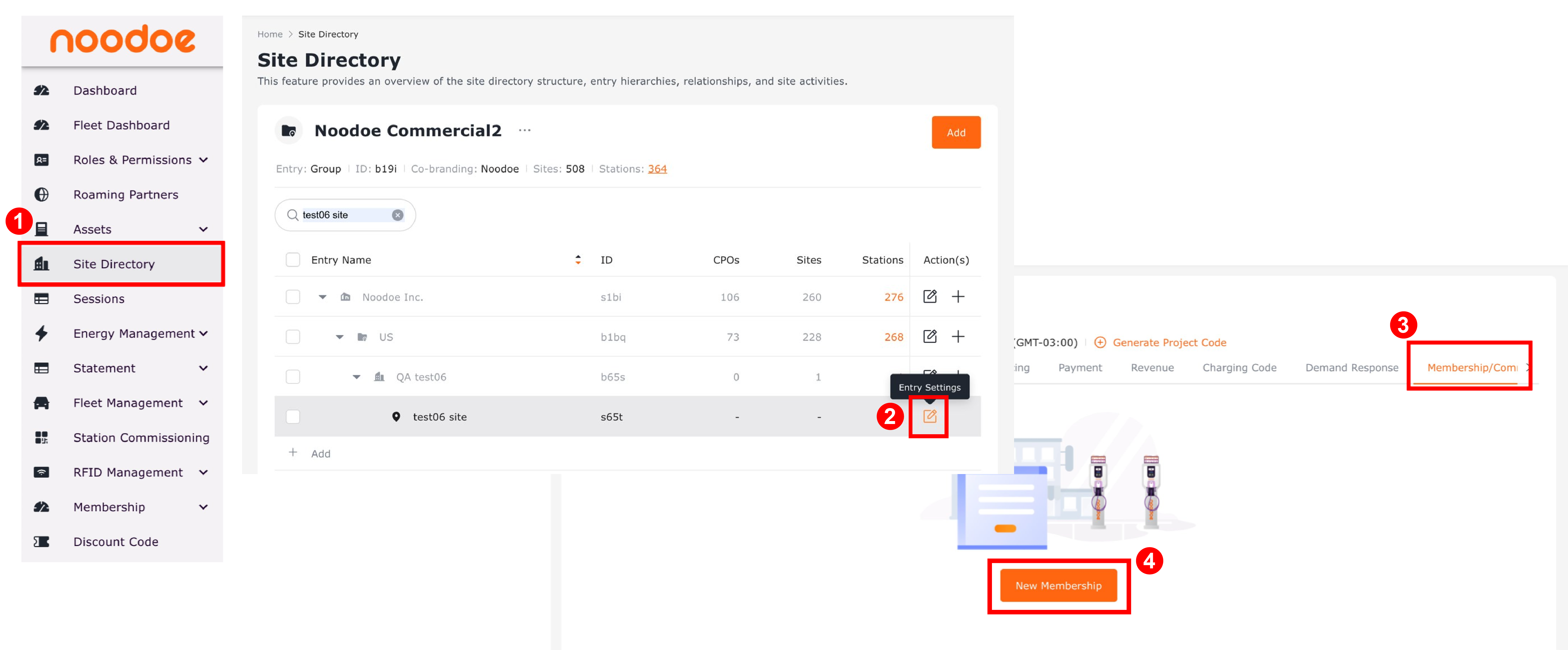Edit entry settings for US row

tap(929, 336)
